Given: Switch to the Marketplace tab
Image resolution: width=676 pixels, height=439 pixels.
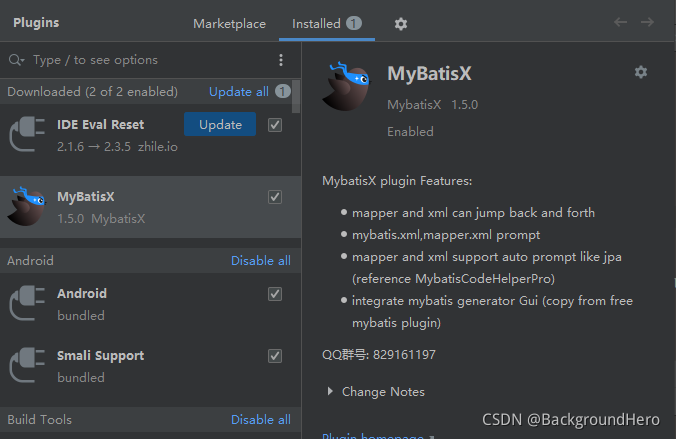Looking at the screenshot, I should pos(229,24).
